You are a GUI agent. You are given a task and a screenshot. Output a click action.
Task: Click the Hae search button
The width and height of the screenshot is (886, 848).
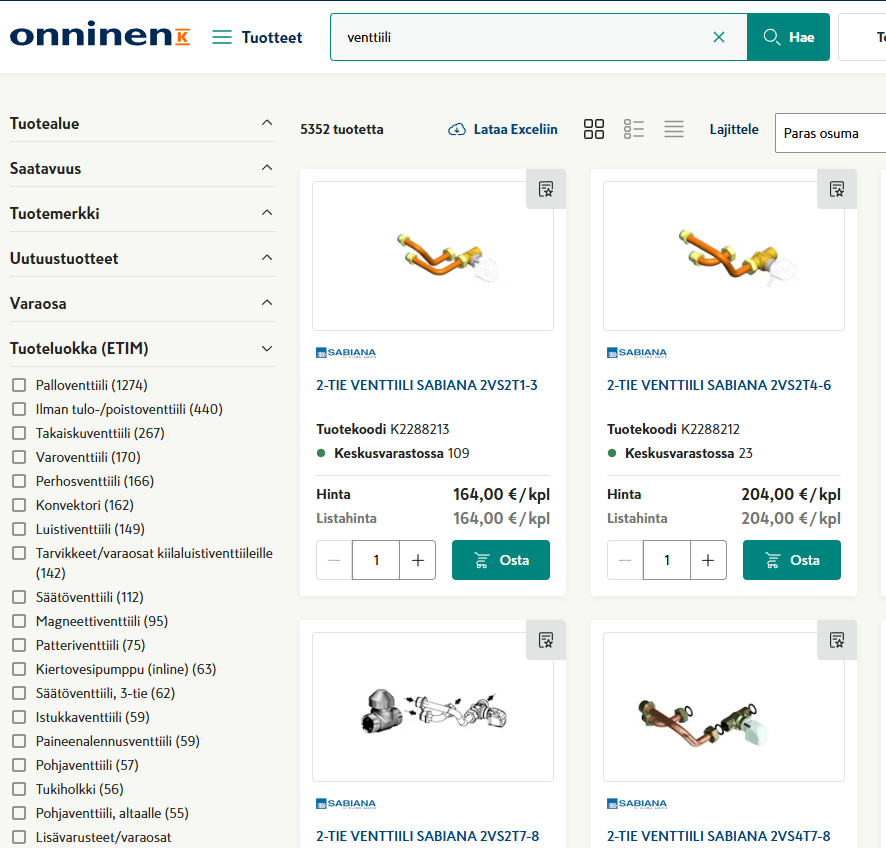tap(788, 37)
